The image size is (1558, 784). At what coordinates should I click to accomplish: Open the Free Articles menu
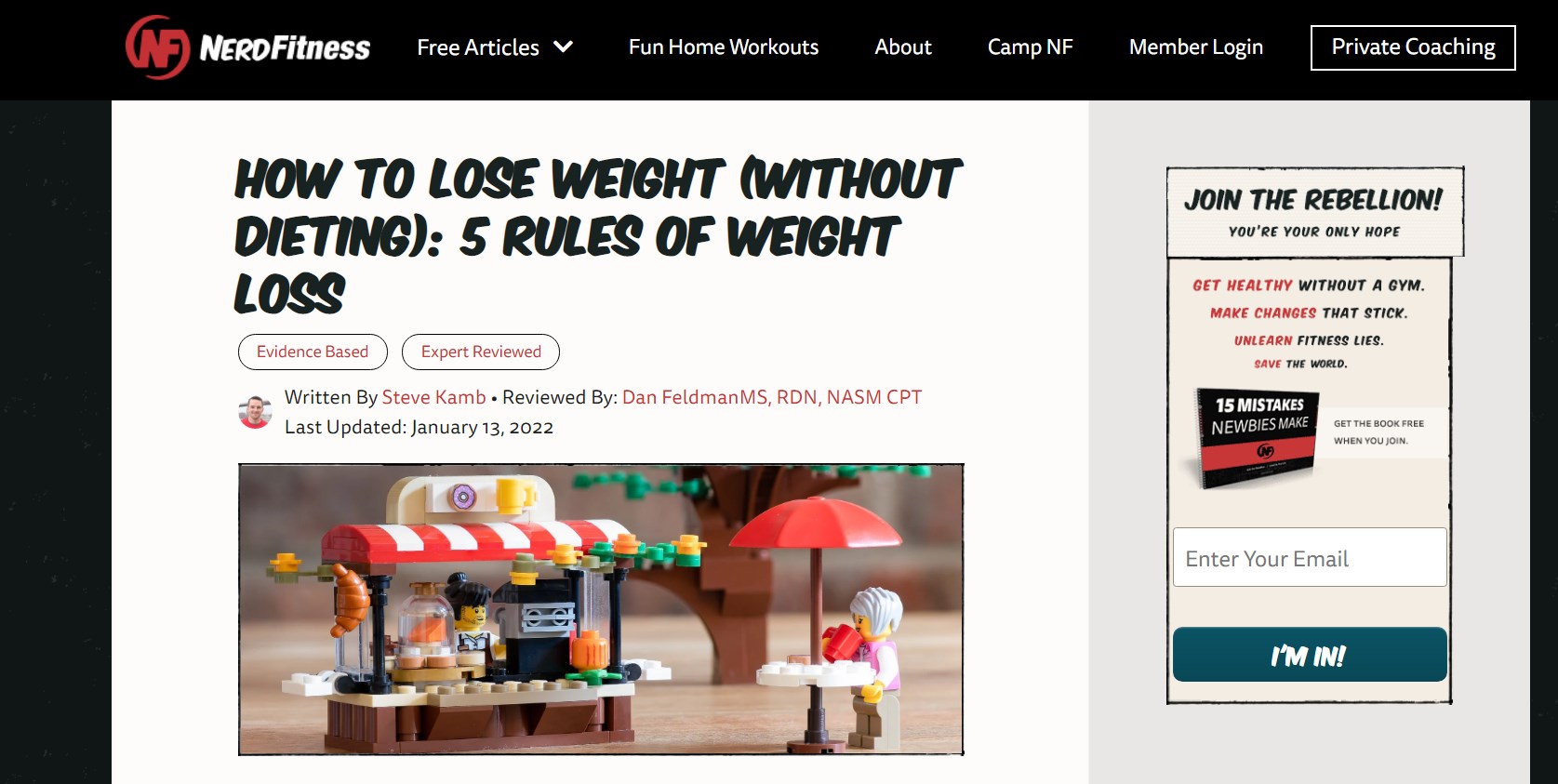pyautogui.click(x=478, y=47)
